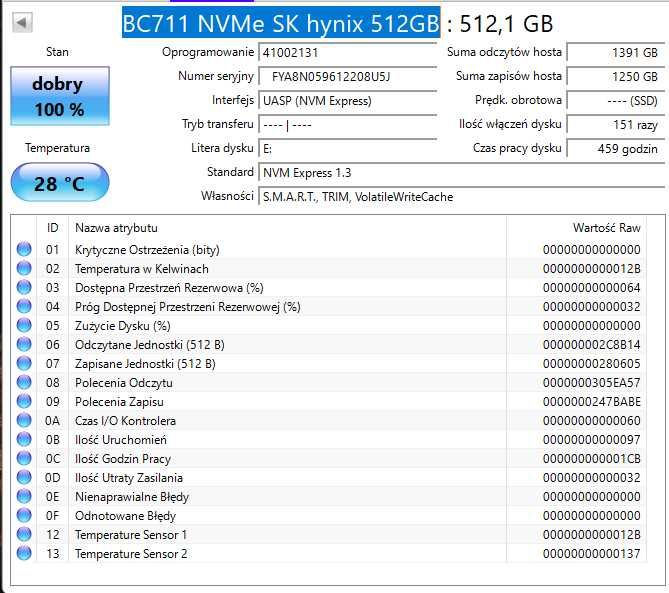Click raw value 0000000000137

point(591,554)
